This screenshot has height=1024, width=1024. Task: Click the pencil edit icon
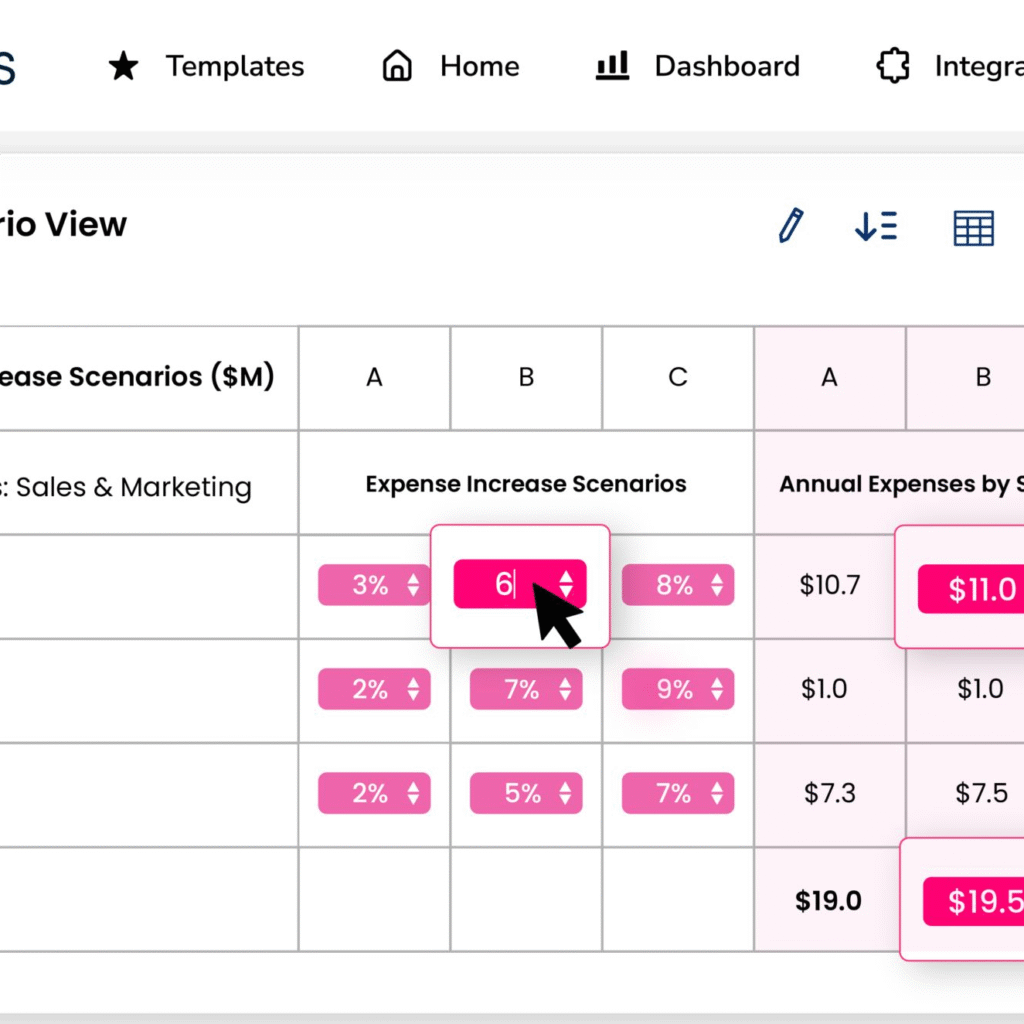pyautogui.click(x=790, y=226)
